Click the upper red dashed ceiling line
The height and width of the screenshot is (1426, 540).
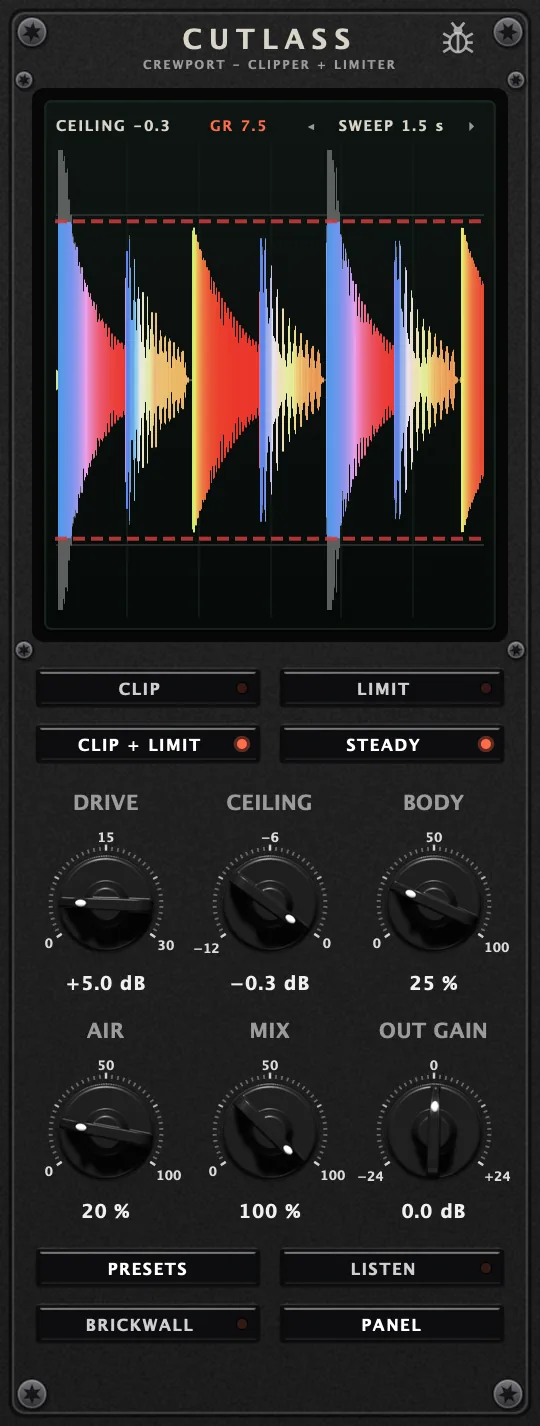(x=269, y=220)
